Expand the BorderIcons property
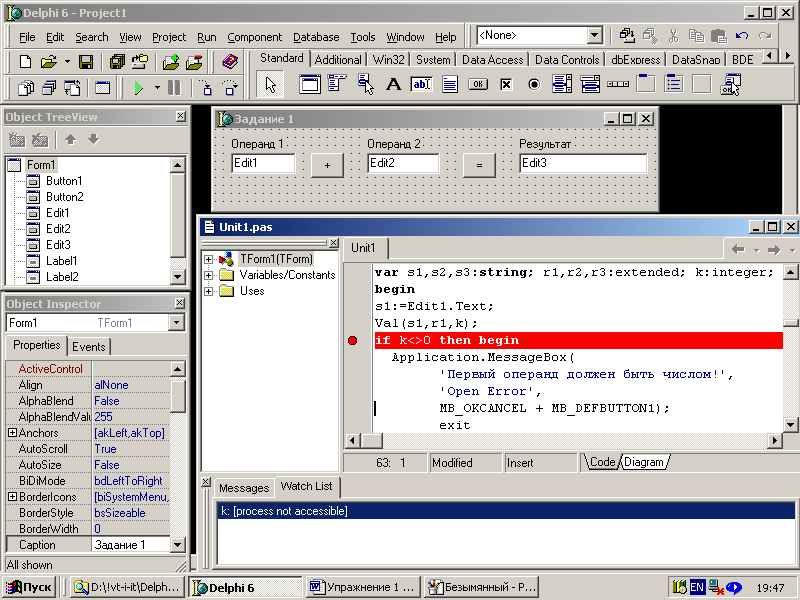This screenshot has height=600, width=800. 12,496
